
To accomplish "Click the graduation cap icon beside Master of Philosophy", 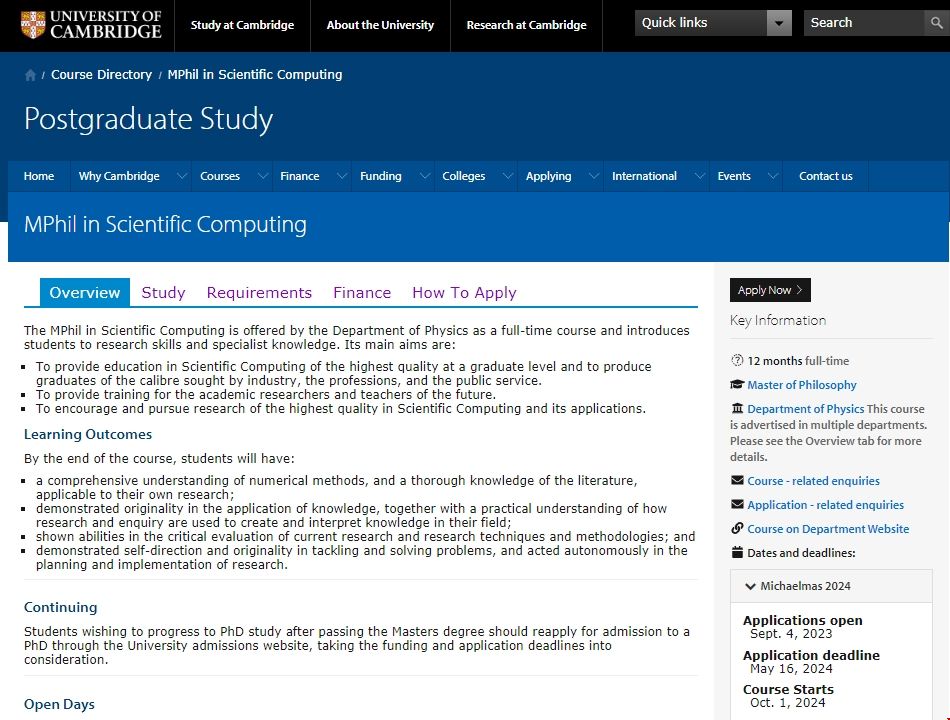I will (738, 385).
